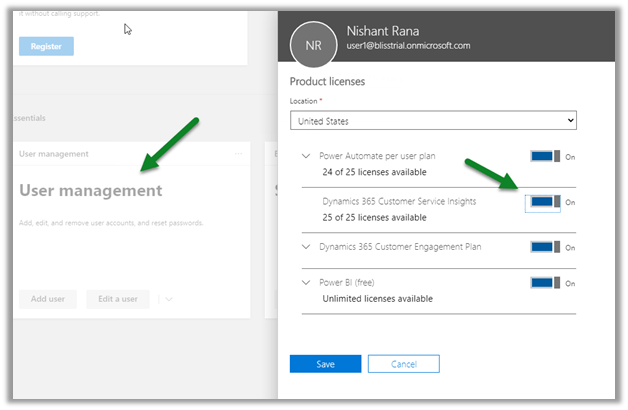Open the User management card ellipsis menu
Viewport: 628px width, 410px height.
click(238, 154)
